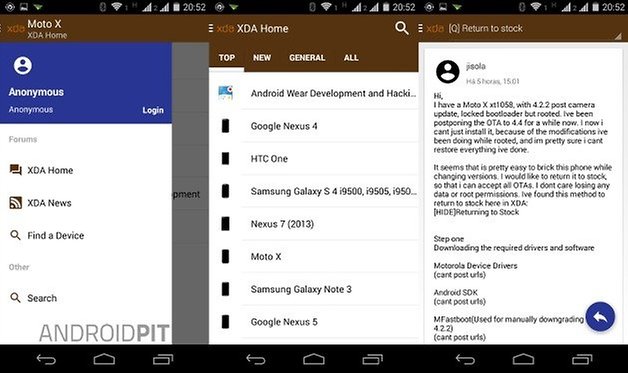This screenshot has height=373, width=628.
Task: Tap jisola's profile avatar
Action: pos(448,72)
